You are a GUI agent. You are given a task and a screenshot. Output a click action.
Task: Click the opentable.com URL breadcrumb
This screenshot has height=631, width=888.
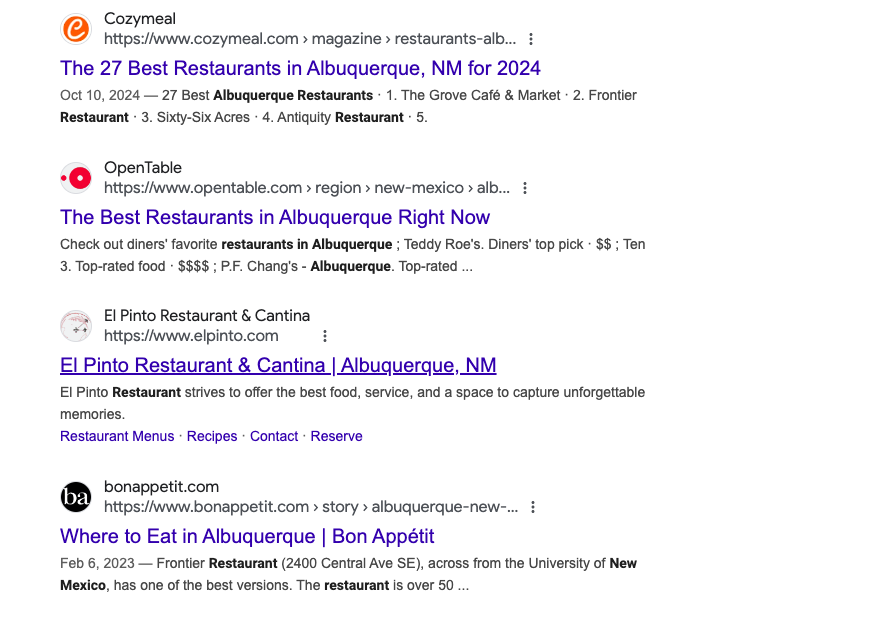pos(306,188)
